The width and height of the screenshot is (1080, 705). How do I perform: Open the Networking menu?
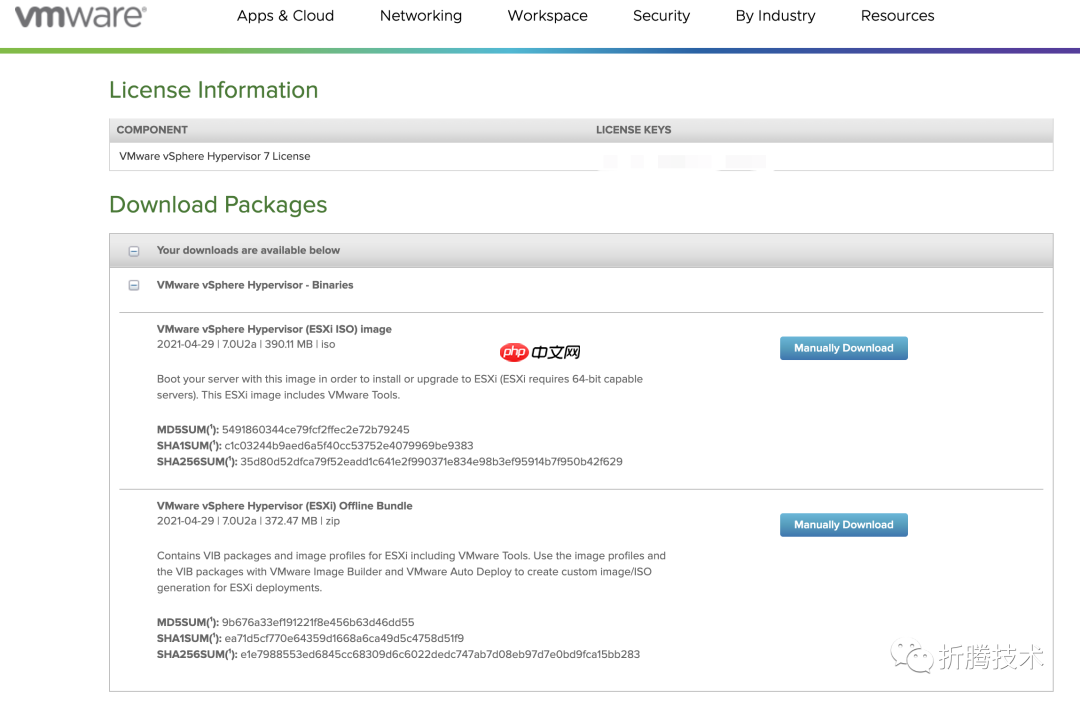(x=420, y=16)
